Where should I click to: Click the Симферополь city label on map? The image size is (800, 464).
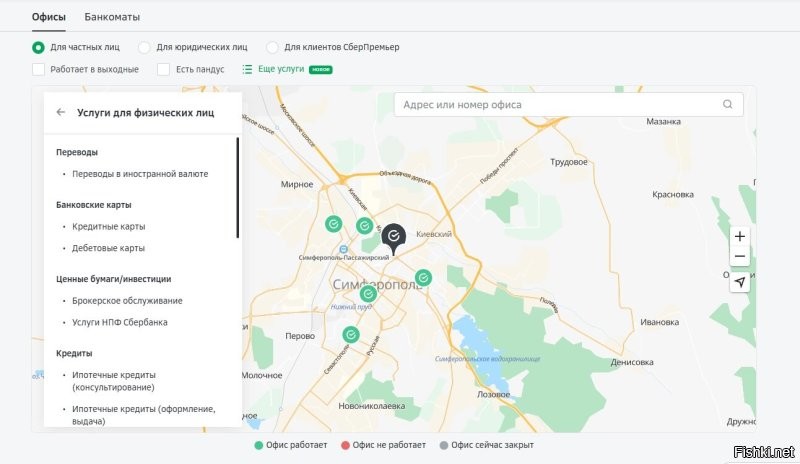coord(378,284)
